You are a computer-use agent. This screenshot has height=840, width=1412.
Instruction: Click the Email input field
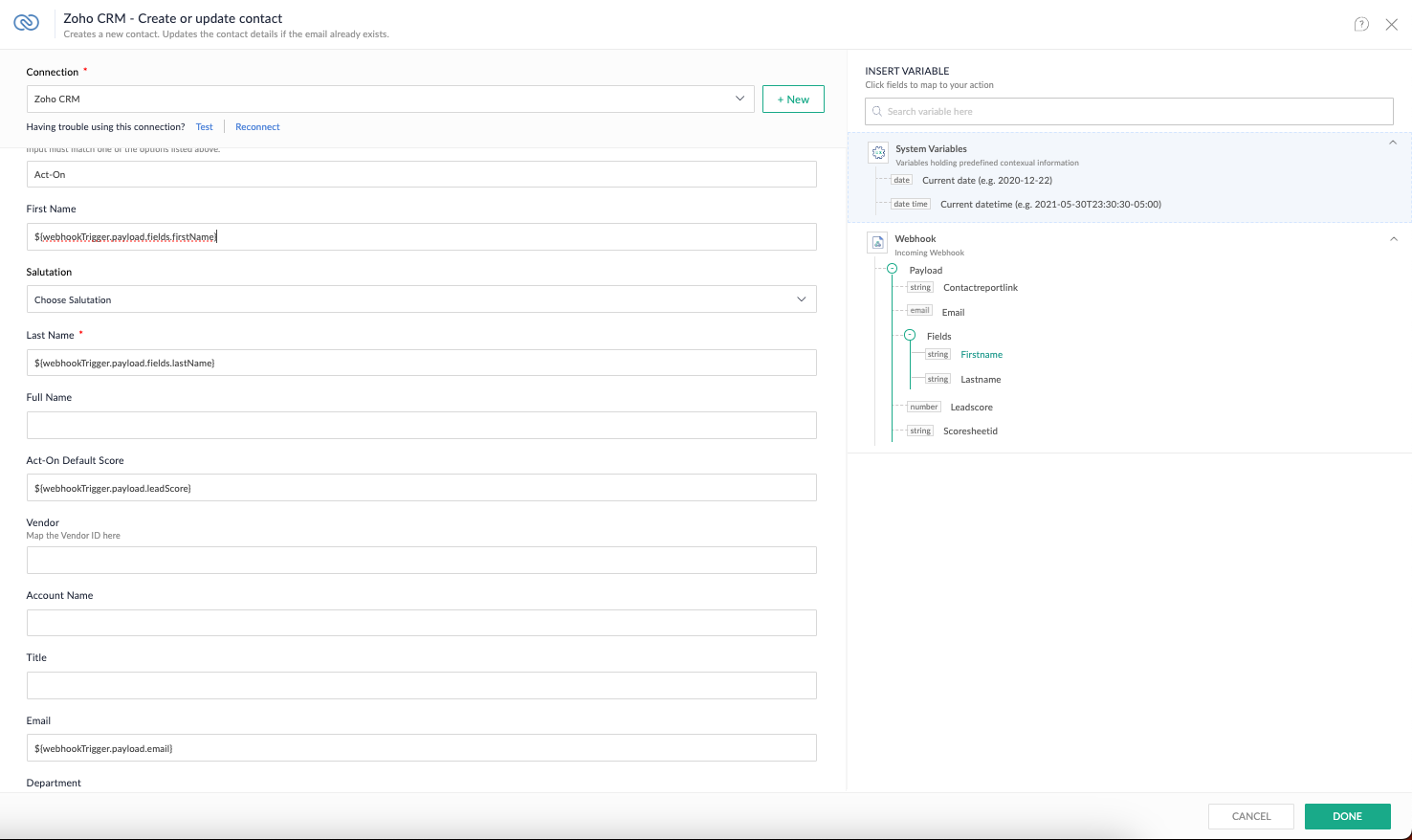coord(422,748)
